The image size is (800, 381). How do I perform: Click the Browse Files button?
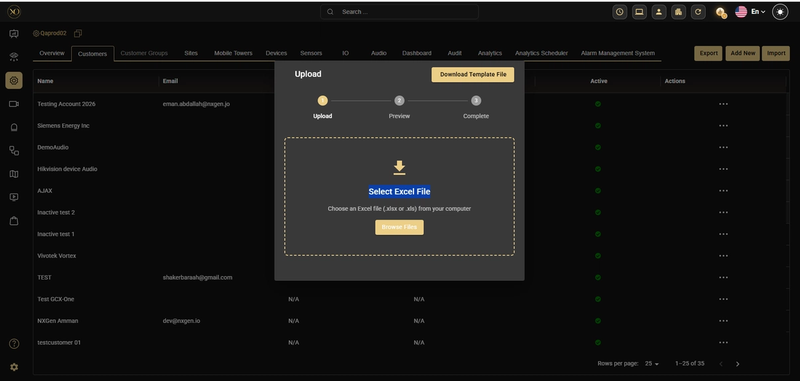(x=399, y=227)
